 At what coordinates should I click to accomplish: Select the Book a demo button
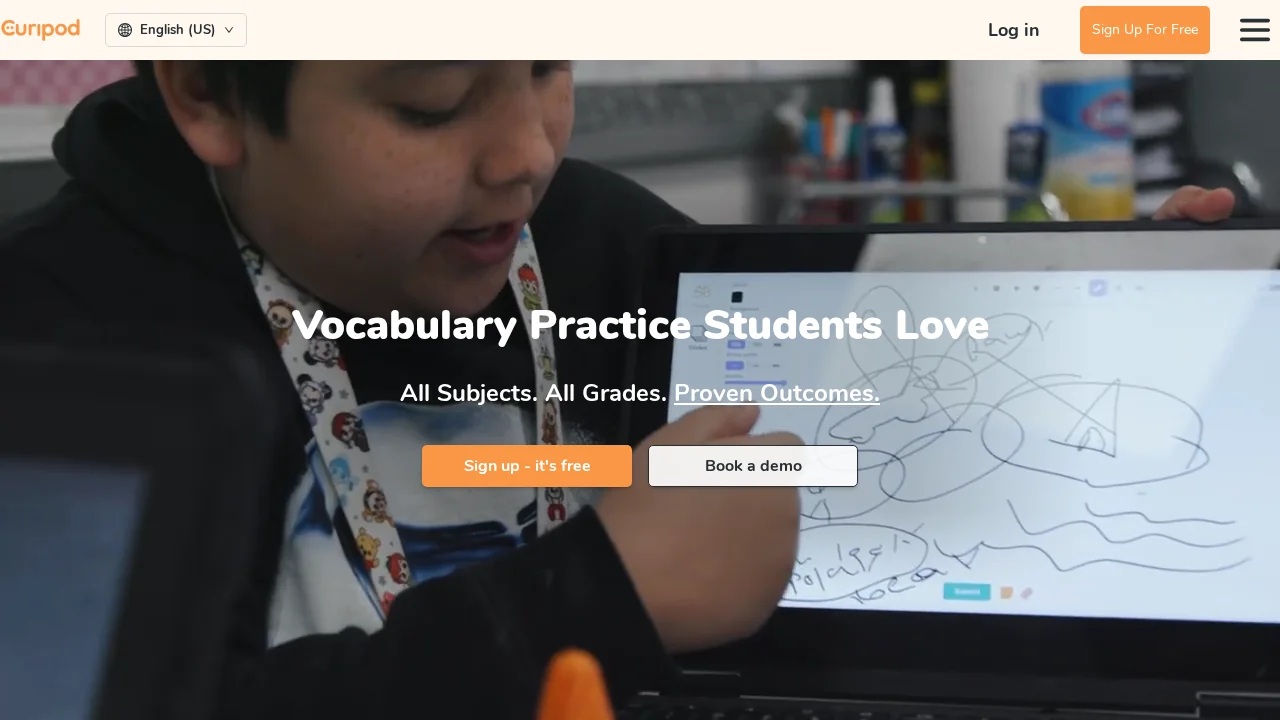pos(753,466)
